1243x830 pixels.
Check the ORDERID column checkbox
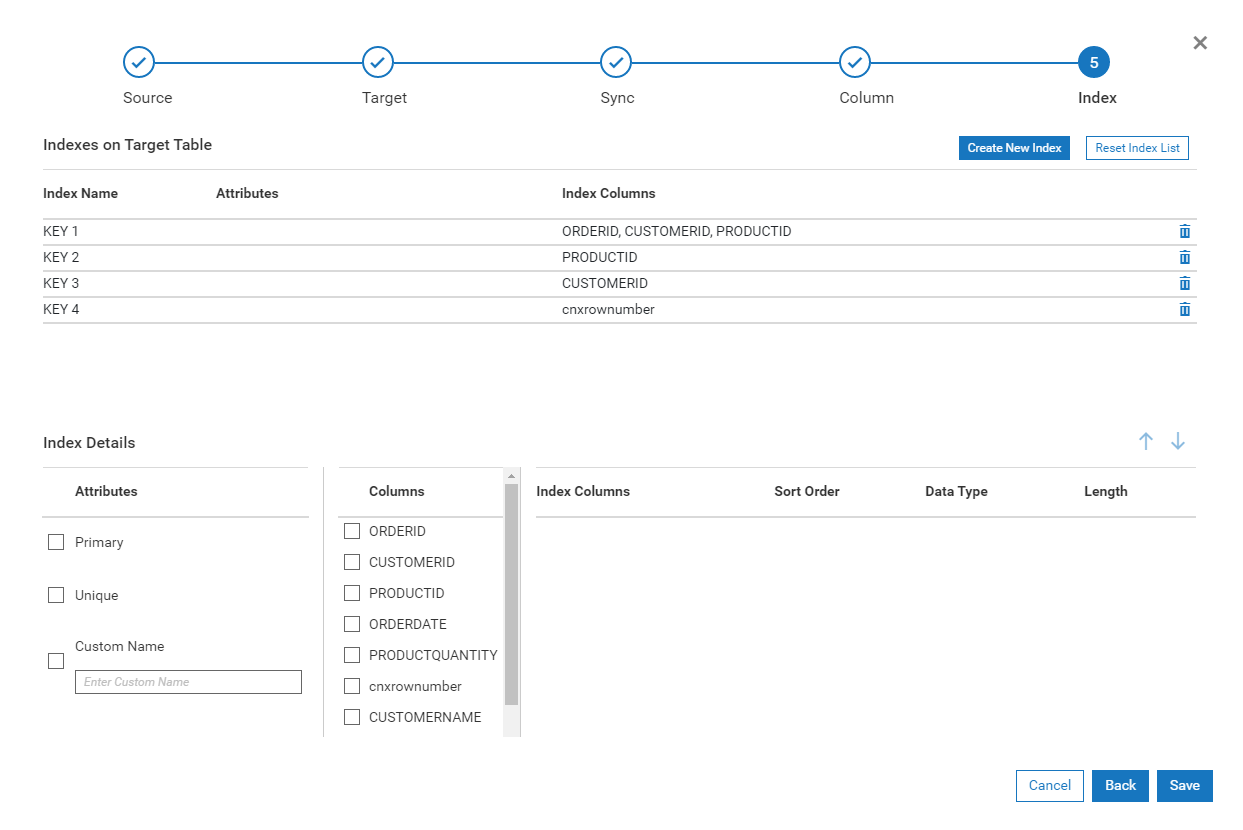pos(352,531)
